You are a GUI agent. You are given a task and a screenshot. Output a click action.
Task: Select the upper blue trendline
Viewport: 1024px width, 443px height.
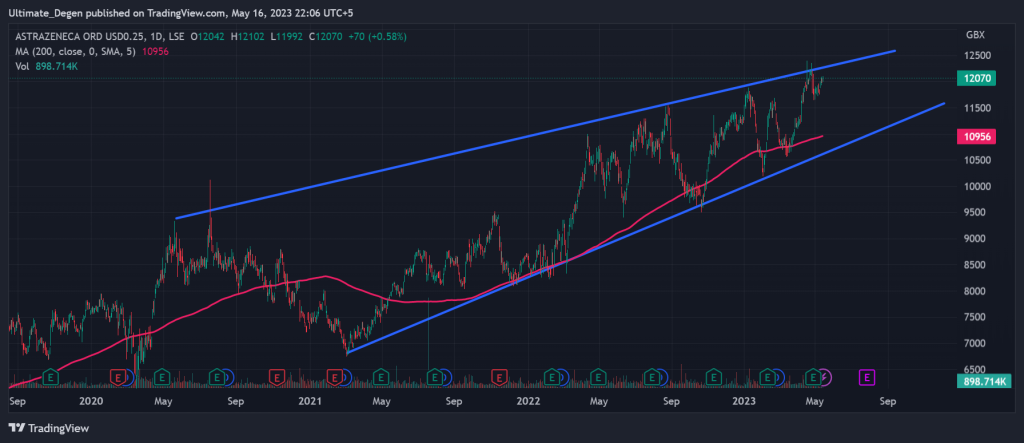tap(536, 134)
